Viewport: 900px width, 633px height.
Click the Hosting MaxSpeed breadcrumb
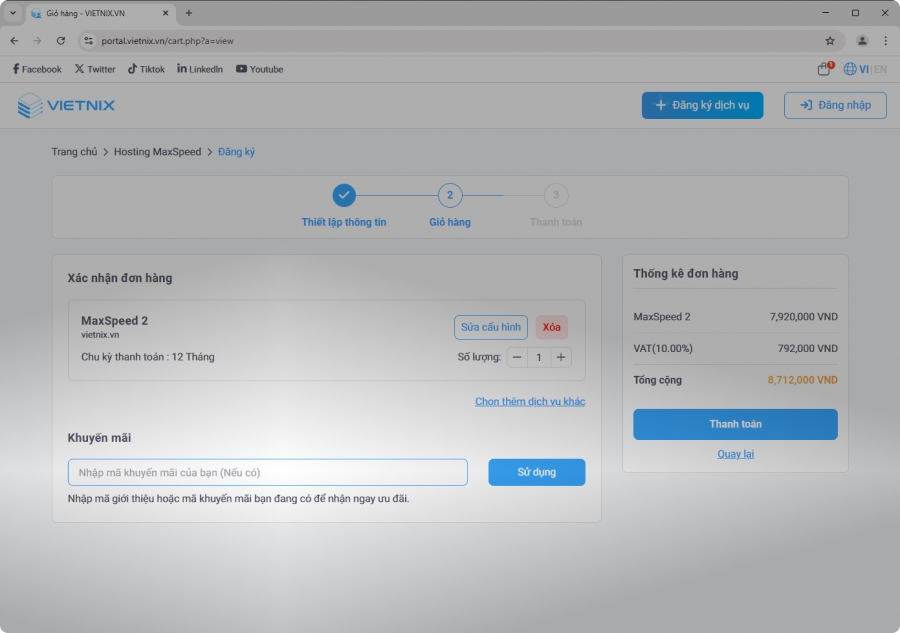[157, 152]
